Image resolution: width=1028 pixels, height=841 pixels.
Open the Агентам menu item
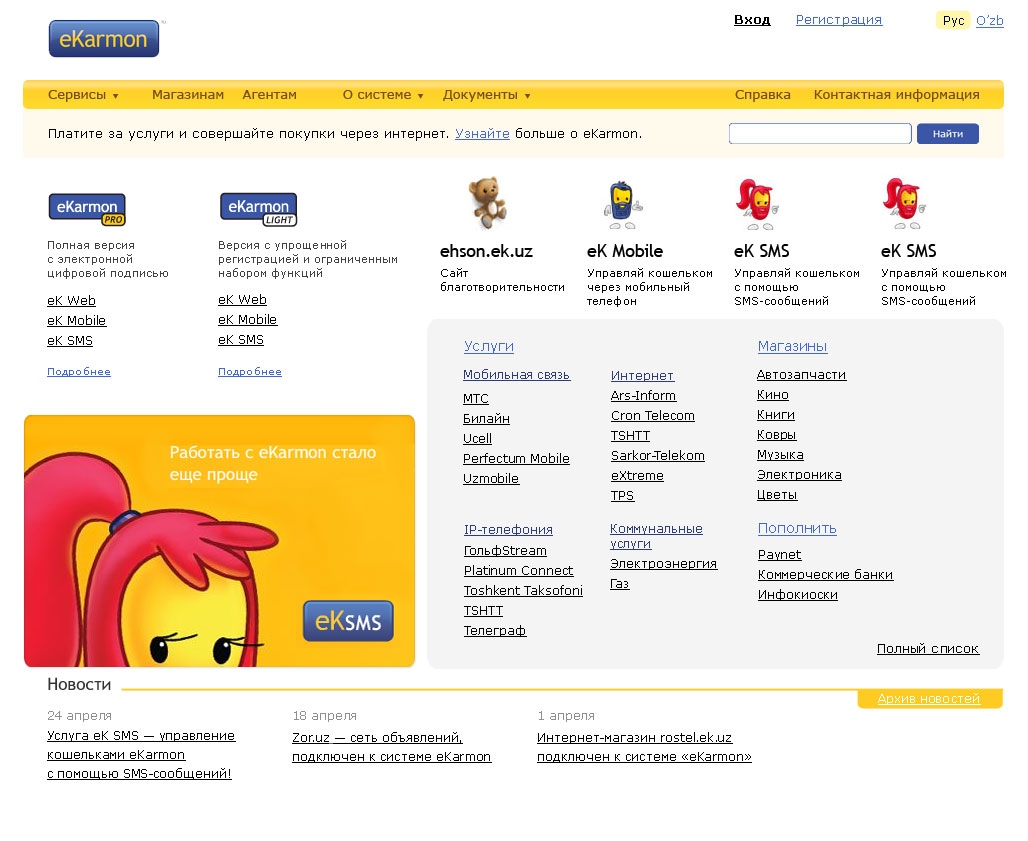click(x=269, y=95)
